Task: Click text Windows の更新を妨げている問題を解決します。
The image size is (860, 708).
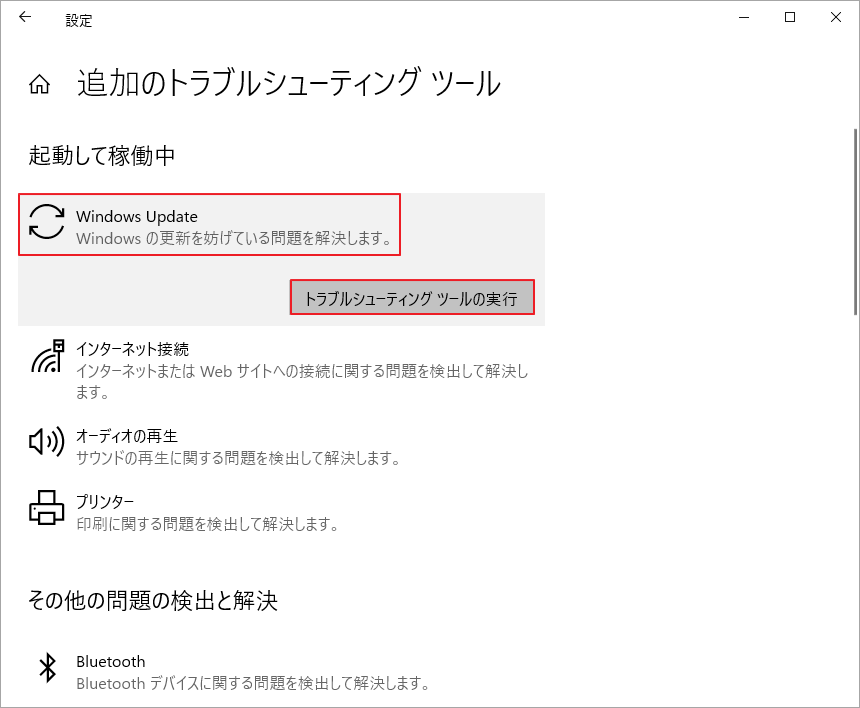Action: tap(234, 238)
